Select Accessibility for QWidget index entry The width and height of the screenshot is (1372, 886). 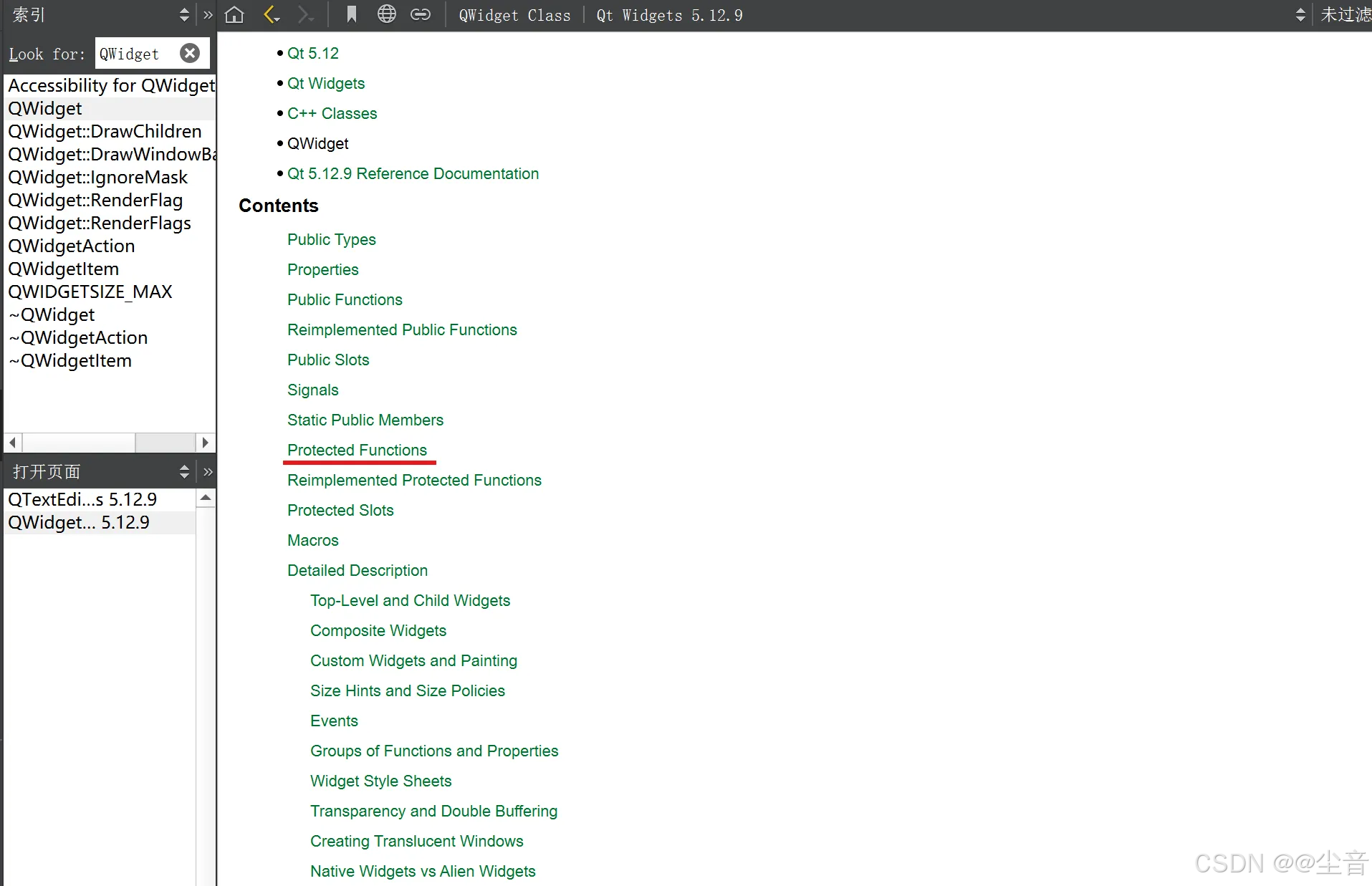point(111,85)
